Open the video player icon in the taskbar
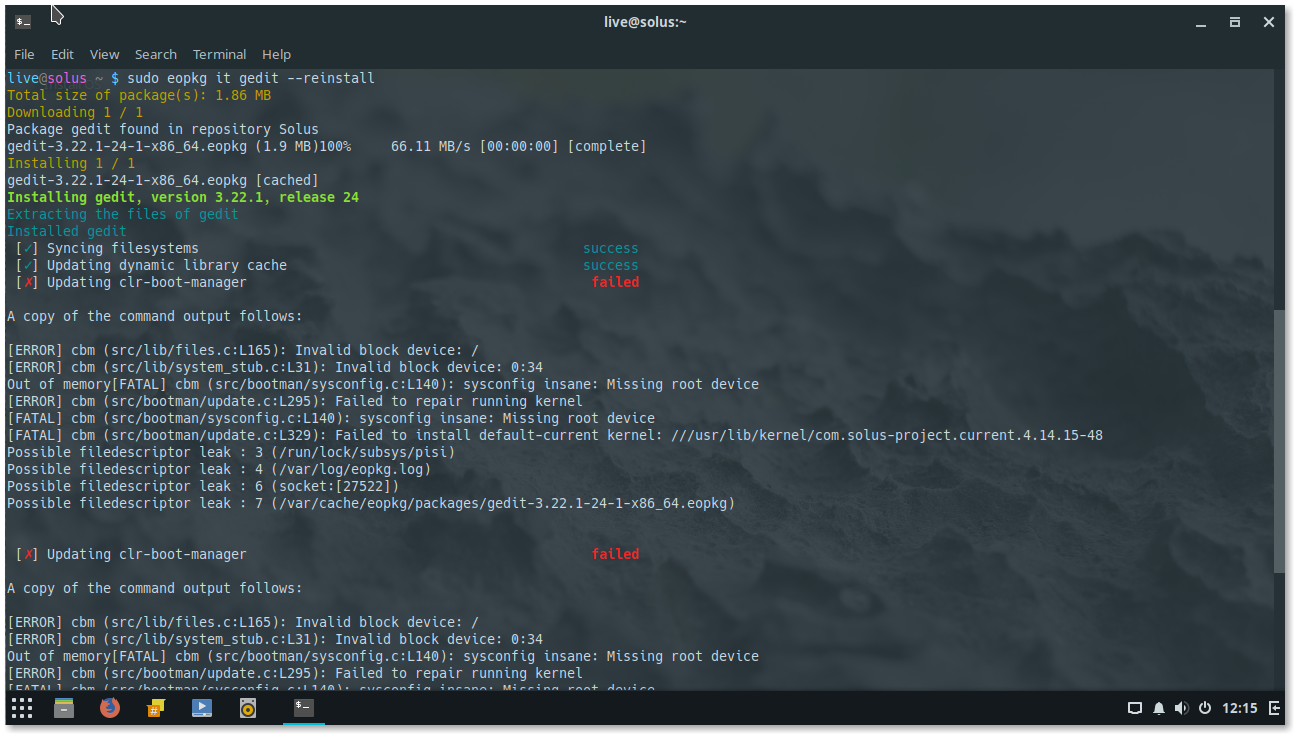The width and height of the screenshot is (1294, 734). click(x=202, y=708)
